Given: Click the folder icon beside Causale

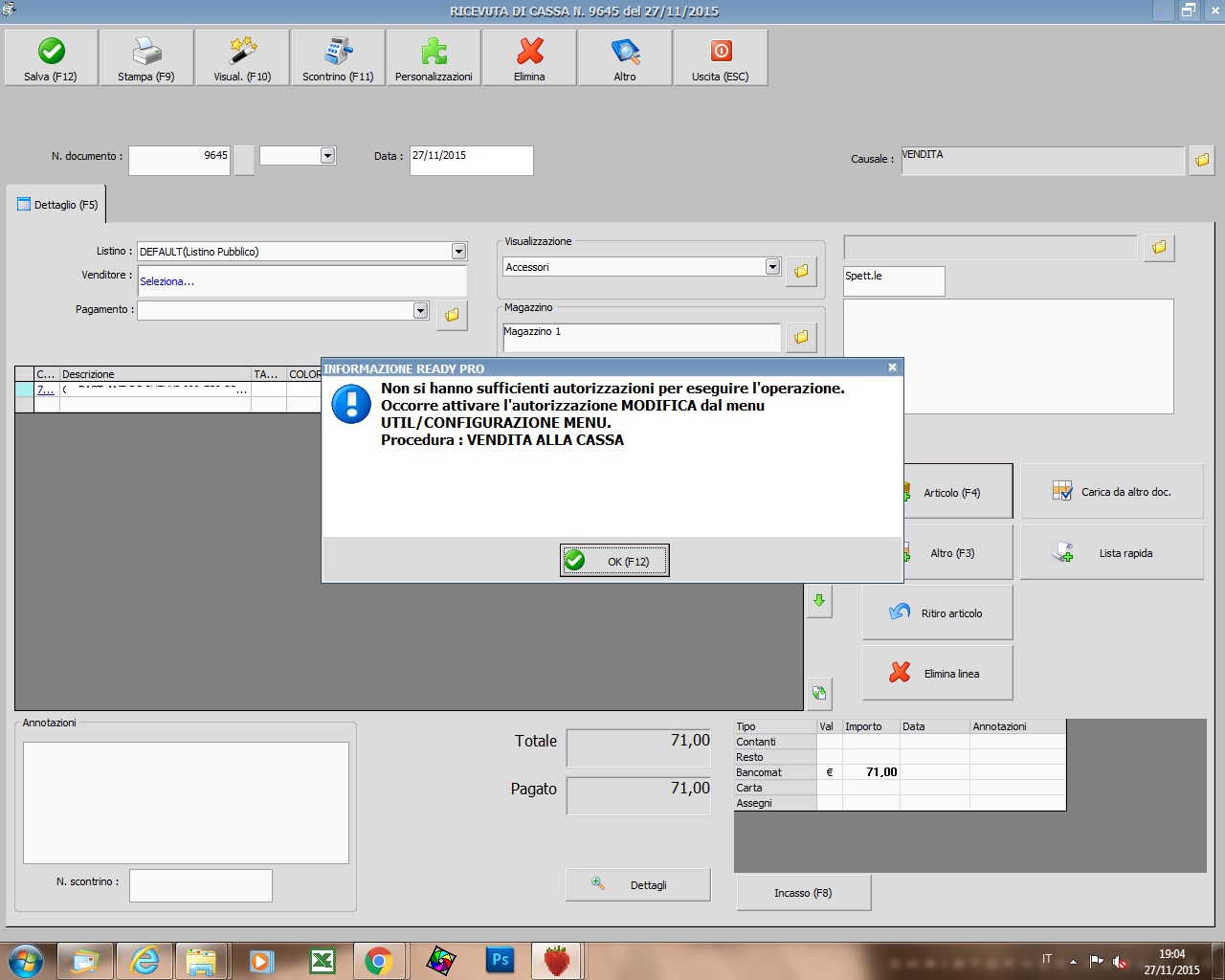Looking at the screenshot, I should tap(1202, 160).
